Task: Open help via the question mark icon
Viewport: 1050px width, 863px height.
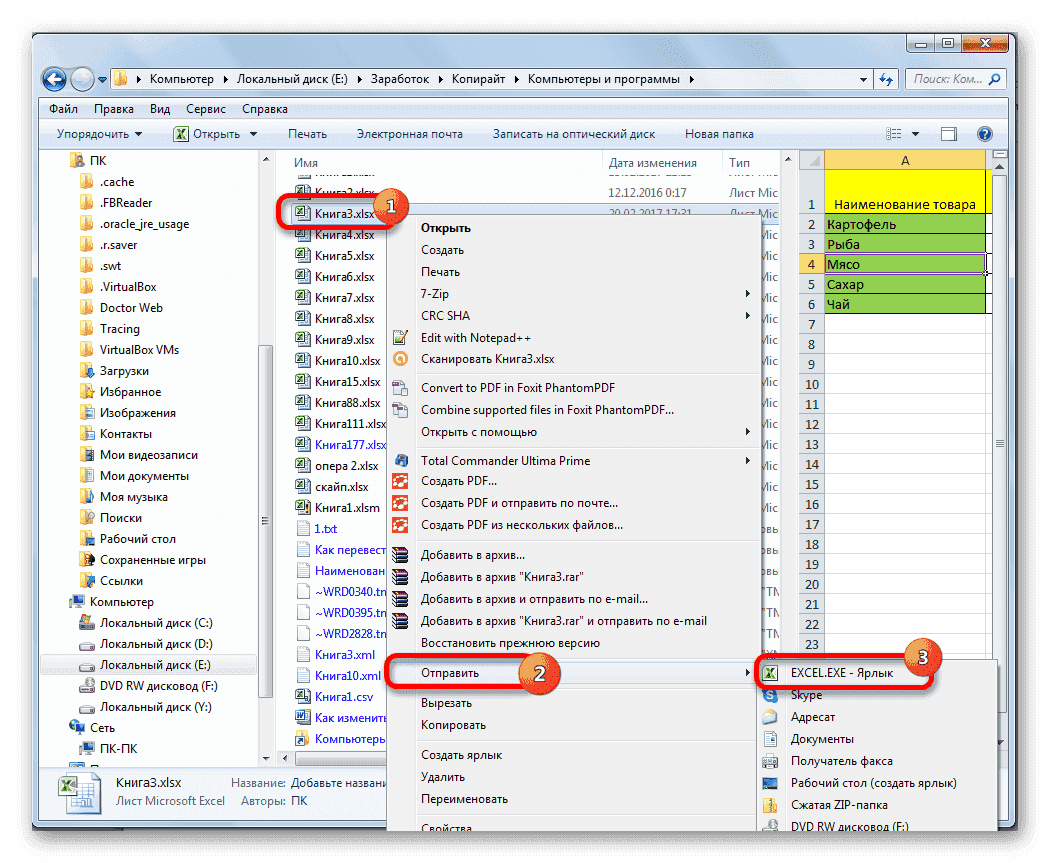Action: tap(984, 133)
